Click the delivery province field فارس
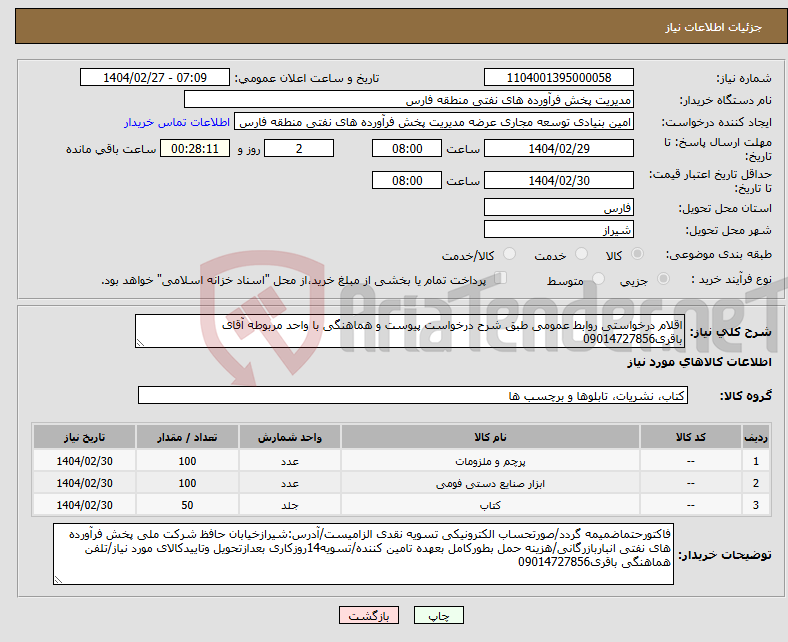Screen dimensions: 788x642 coord(558,207)
